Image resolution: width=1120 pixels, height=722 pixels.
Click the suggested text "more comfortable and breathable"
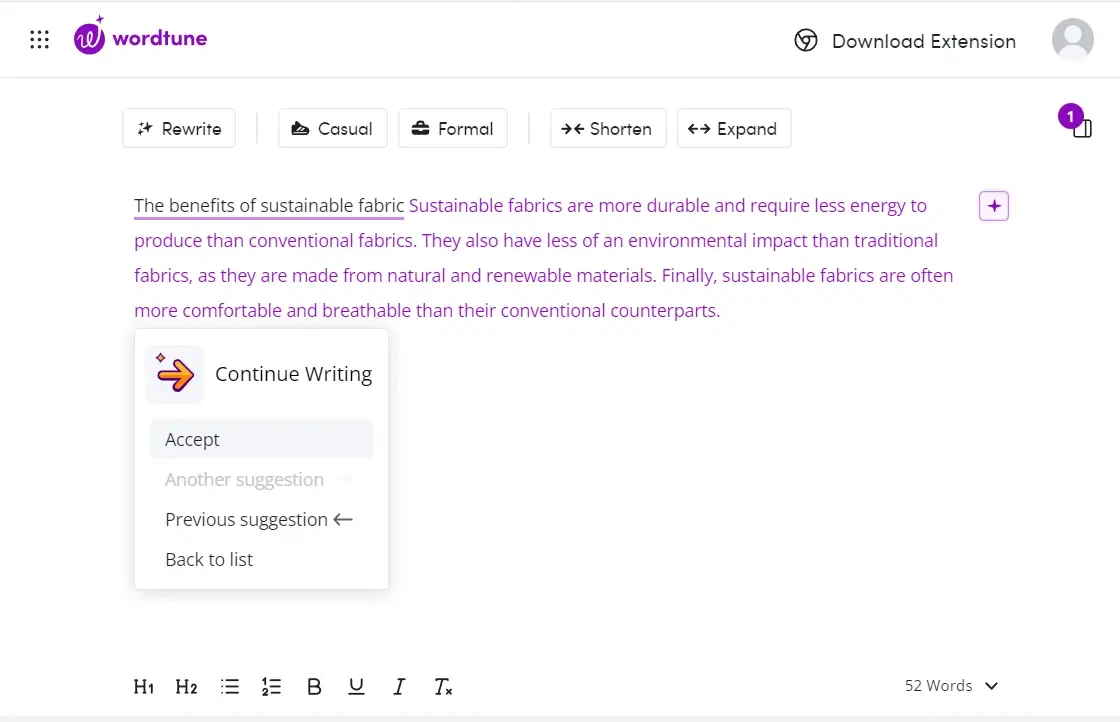pyautogui.click(x=272, y=311)
